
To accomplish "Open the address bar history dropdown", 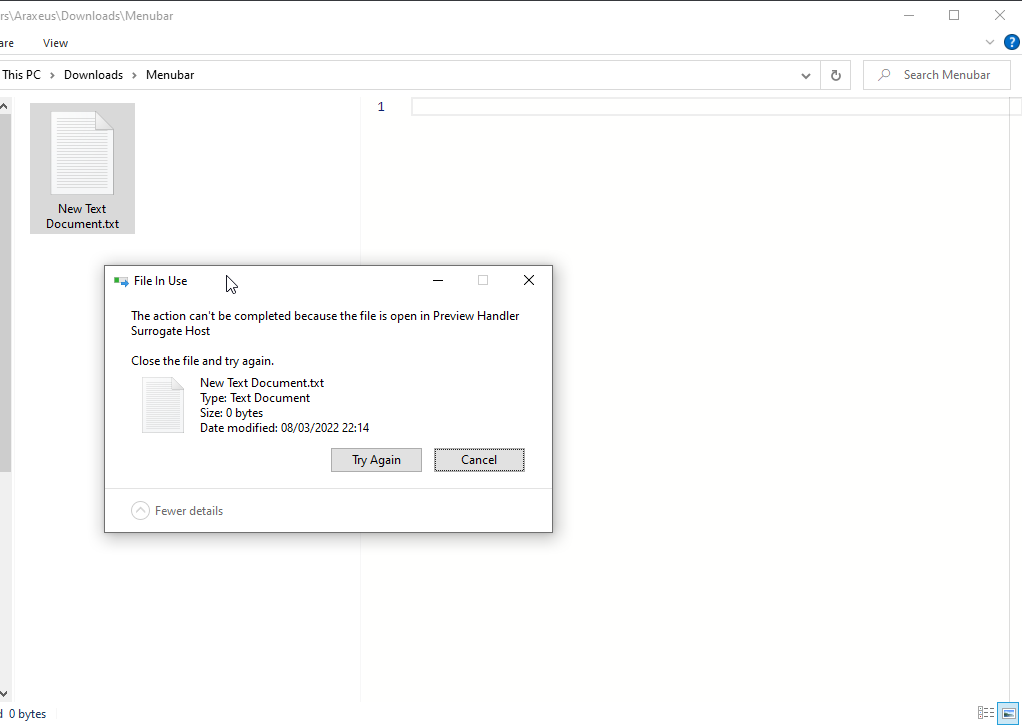I will [x=805, y=74].
